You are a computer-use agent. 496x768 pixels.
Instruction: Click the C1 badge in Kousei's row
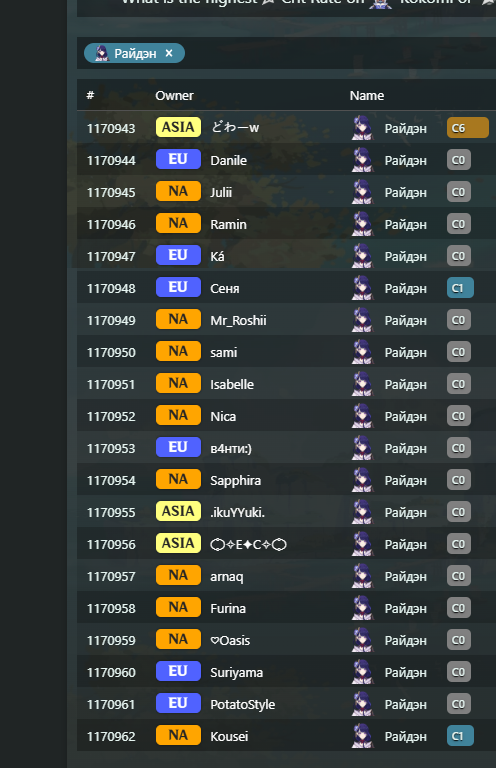pos(460,736)
